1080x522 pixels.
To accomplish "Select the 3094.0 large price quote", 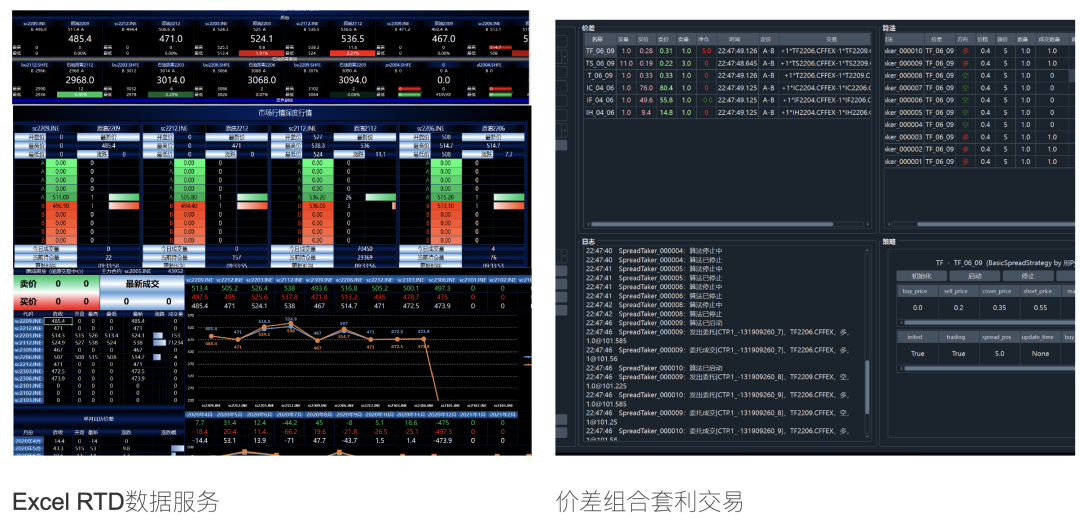I will 353,81.
